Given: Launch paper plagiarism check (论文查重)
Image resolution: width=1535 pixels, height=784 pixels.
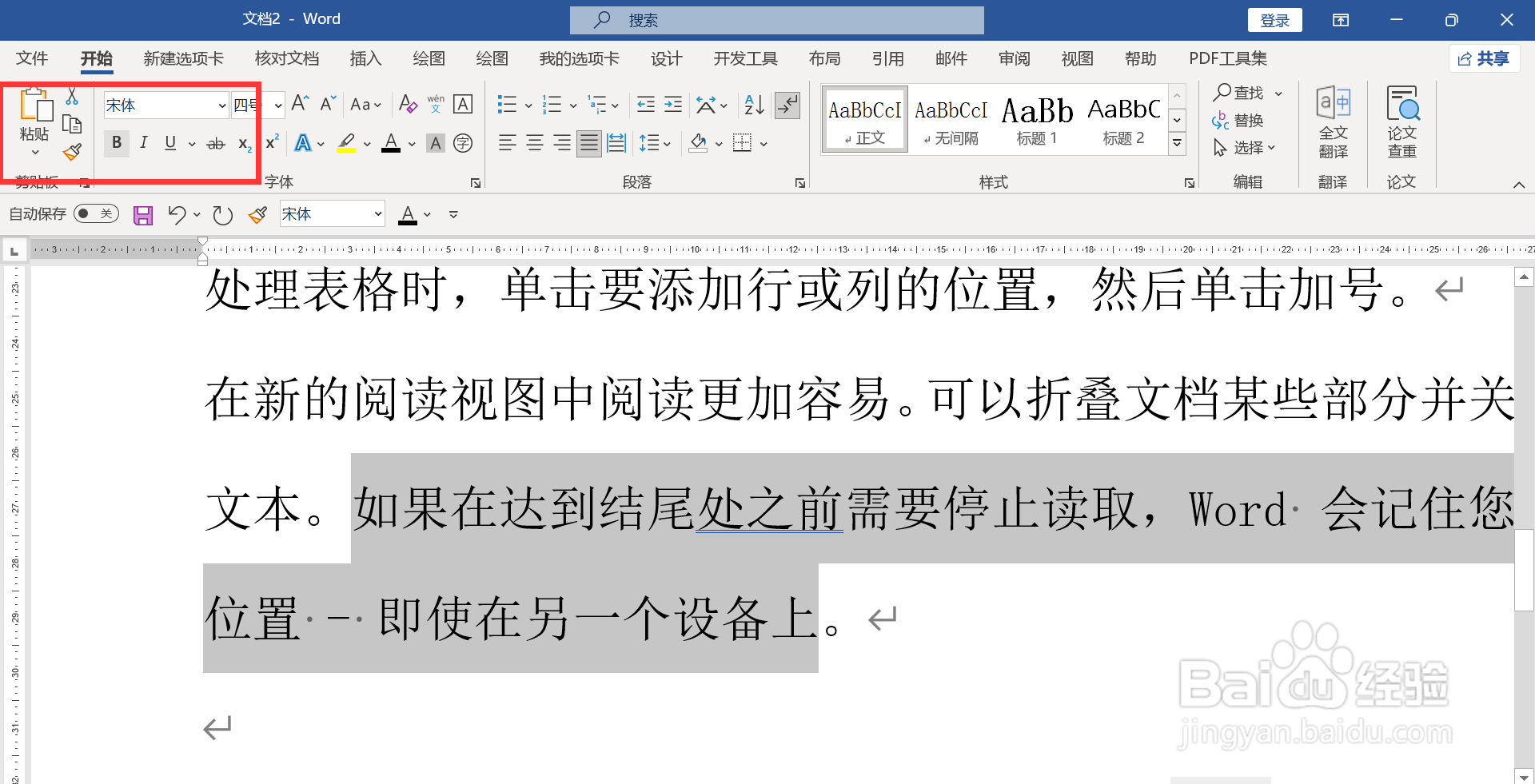Looking at the screenshot, I should click(x=1401, y=122).
